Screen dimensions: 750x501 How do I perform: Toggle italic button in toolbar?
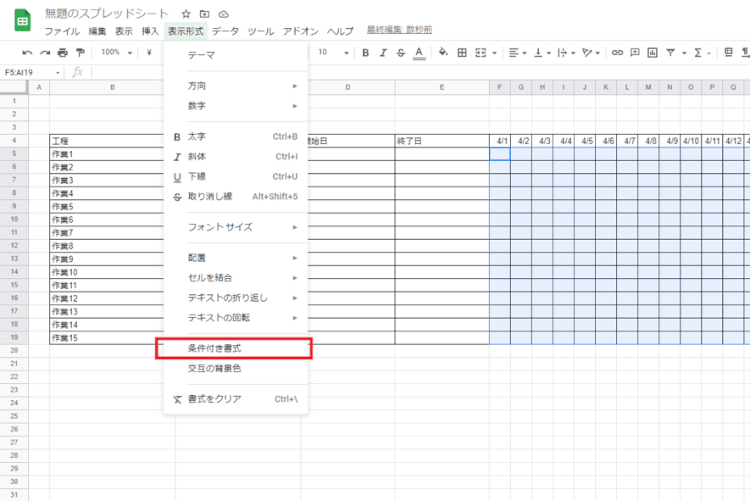383,52
